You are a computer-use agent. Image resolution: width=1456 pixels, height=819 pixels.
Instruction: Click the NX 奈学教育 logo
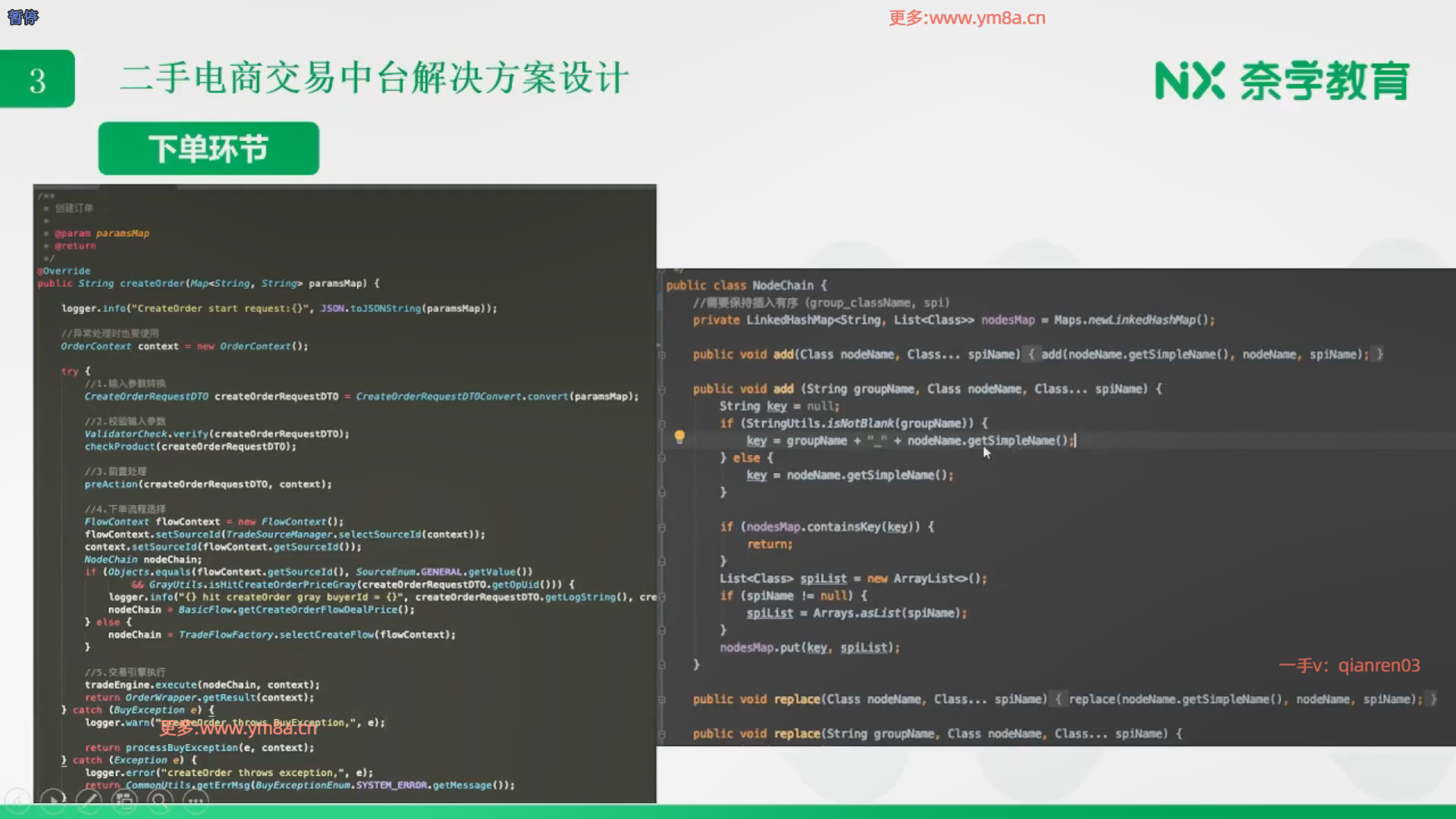(1282, 80)
